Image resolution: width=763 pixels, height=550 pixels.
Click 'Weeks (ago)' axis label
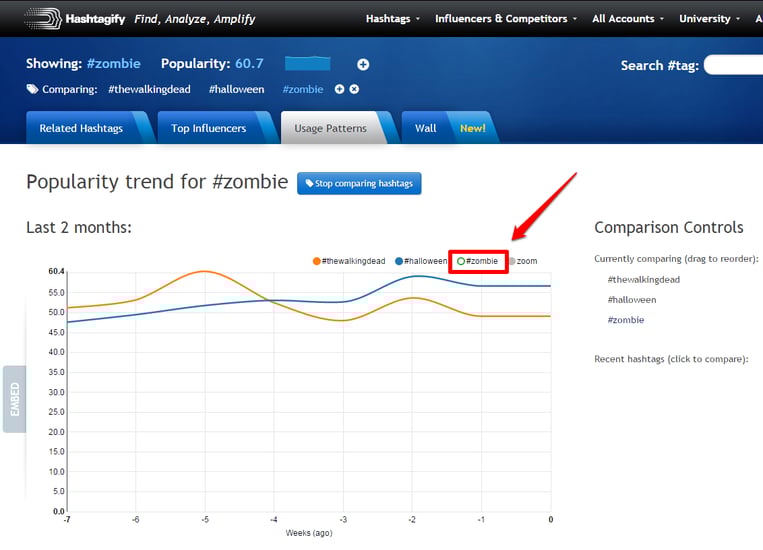[x=309, y=533]
